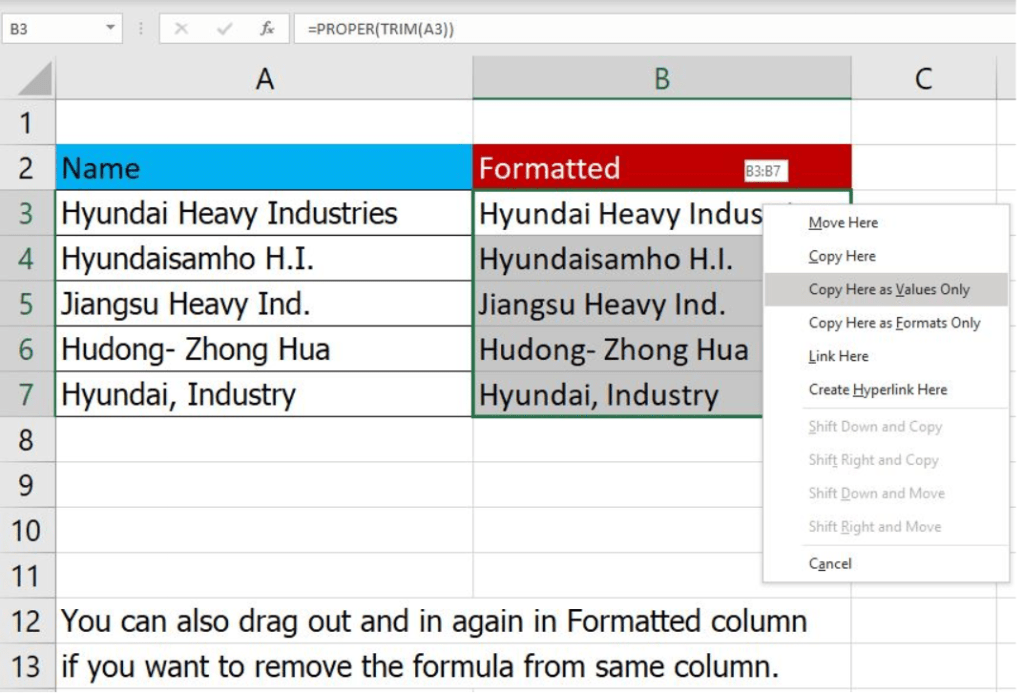
Task: Choose Copy Here from context menu
Action: pyautogui.click(x=842, y=256)
